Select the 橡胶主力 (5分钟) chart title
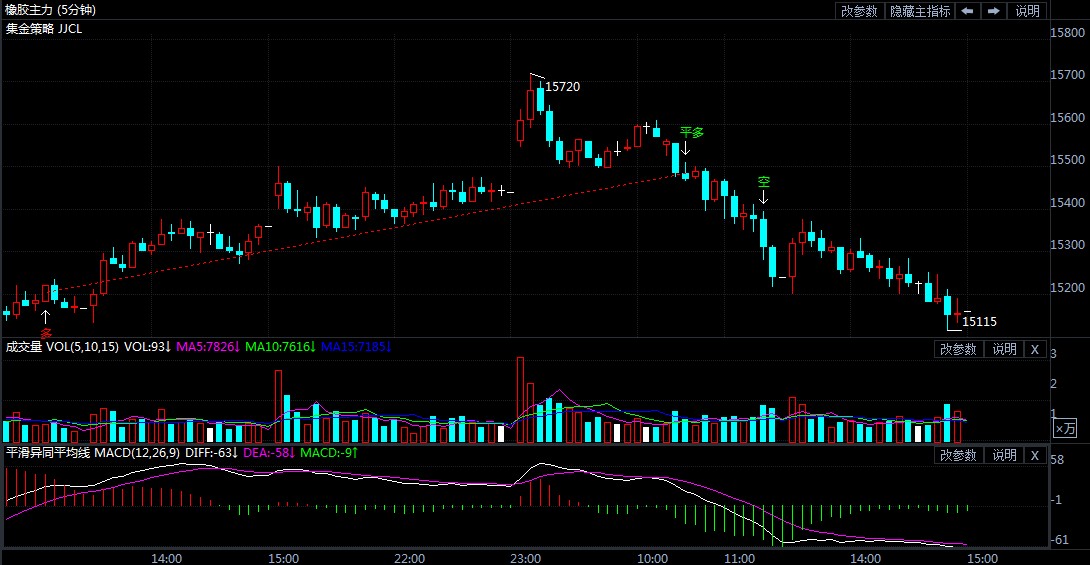This screenshot has width=1090, height=565. 50,10
